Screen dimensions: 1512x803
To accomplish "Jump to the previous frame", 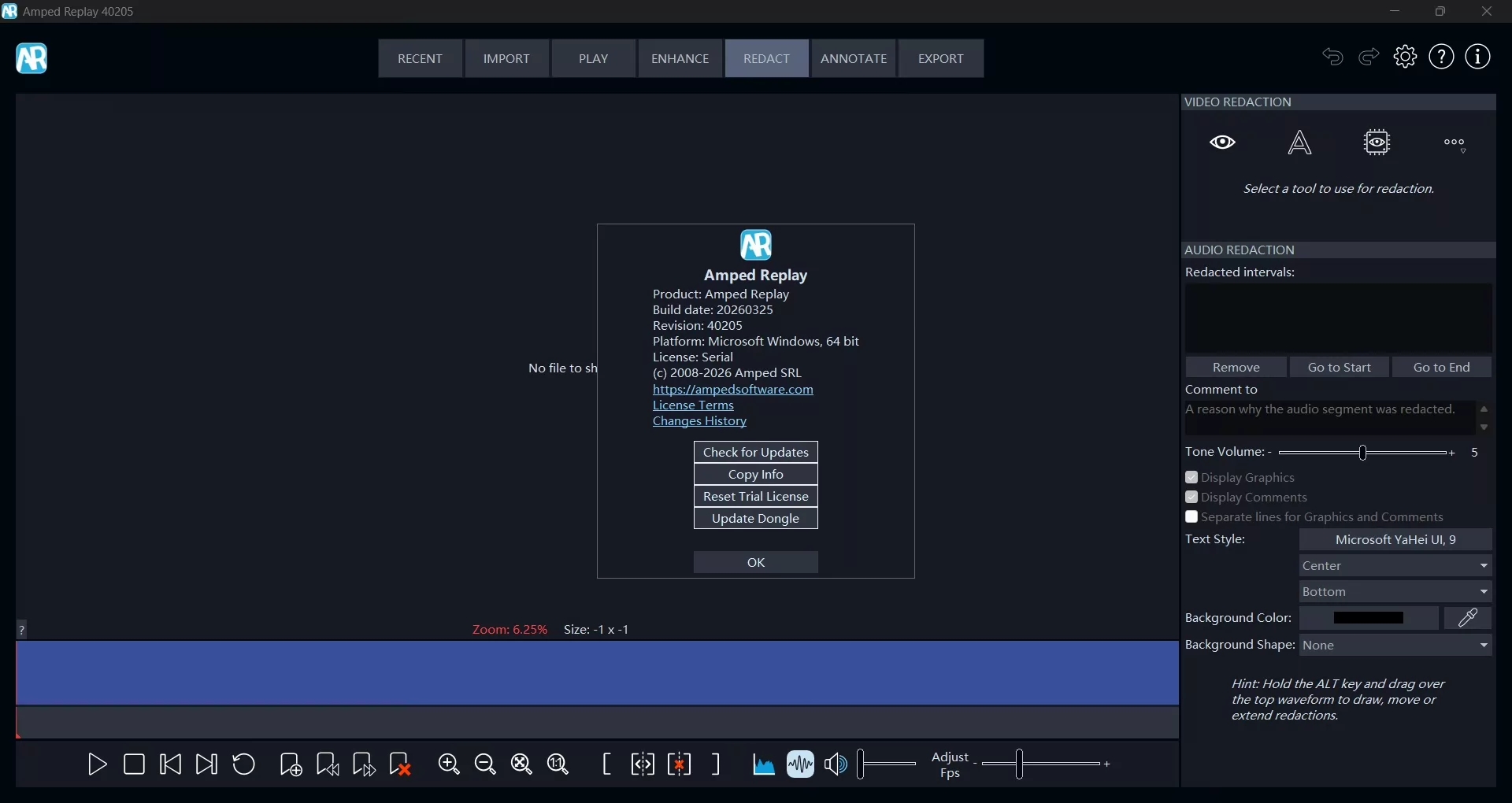I will 170,764.
